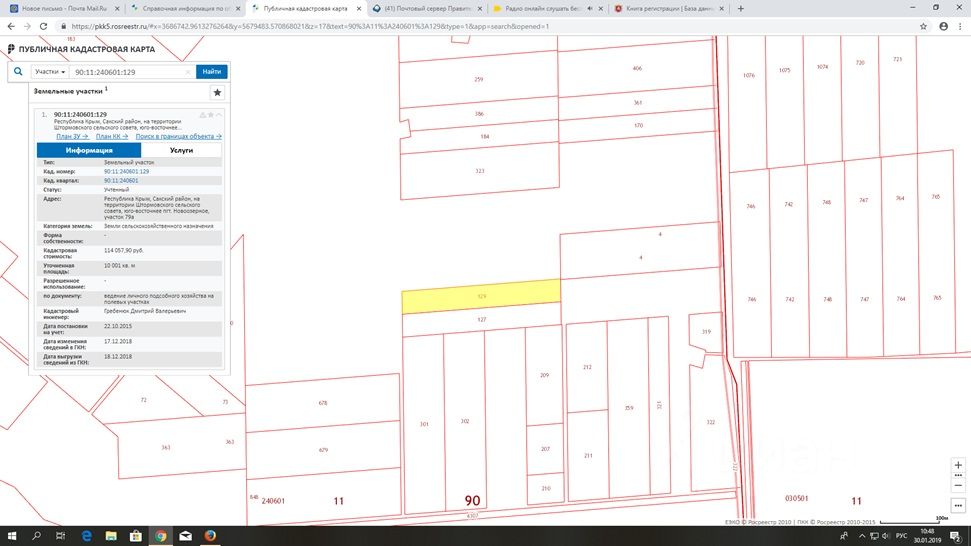Viewport: 971px width, 546px height.
Task: Open the taskbar clock showing 30.01.2019
Action: 927,536
